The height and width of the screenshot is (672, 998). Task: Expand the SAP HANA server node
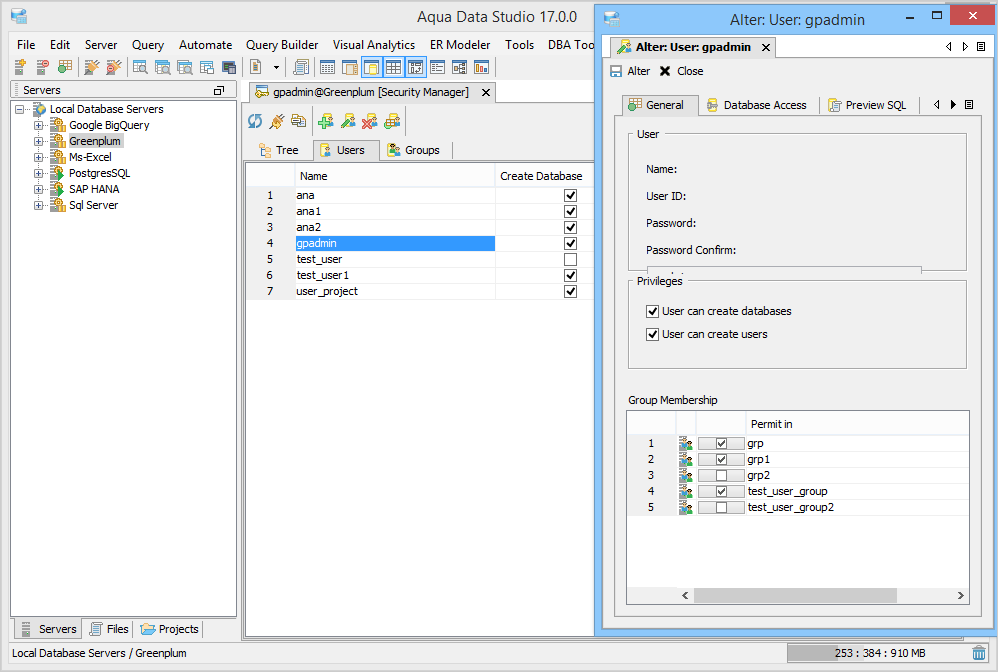click(38, 189)
